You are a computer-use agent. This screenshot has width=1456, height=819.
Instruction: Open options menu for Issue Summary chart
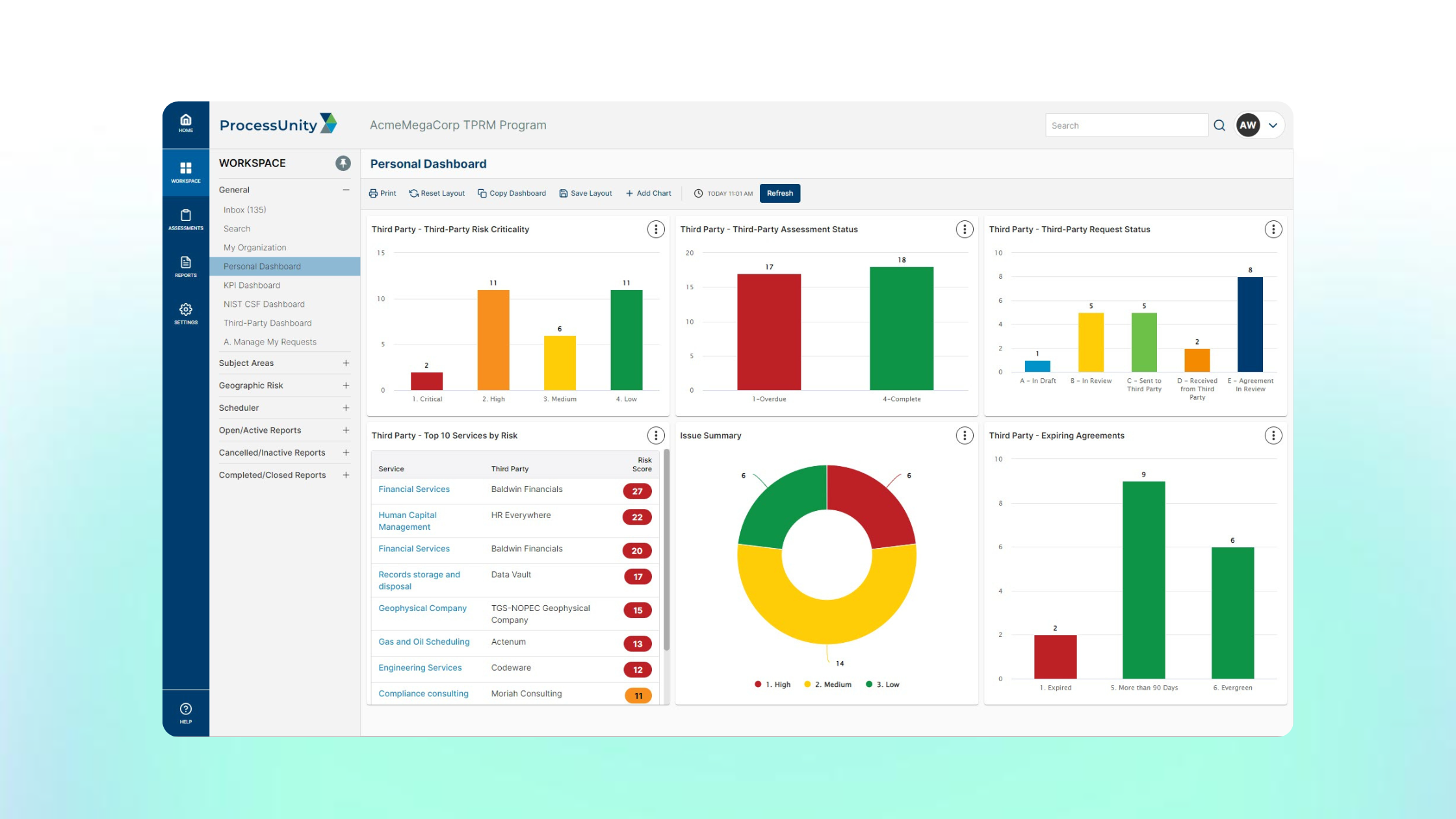click(x=965, y=435)
